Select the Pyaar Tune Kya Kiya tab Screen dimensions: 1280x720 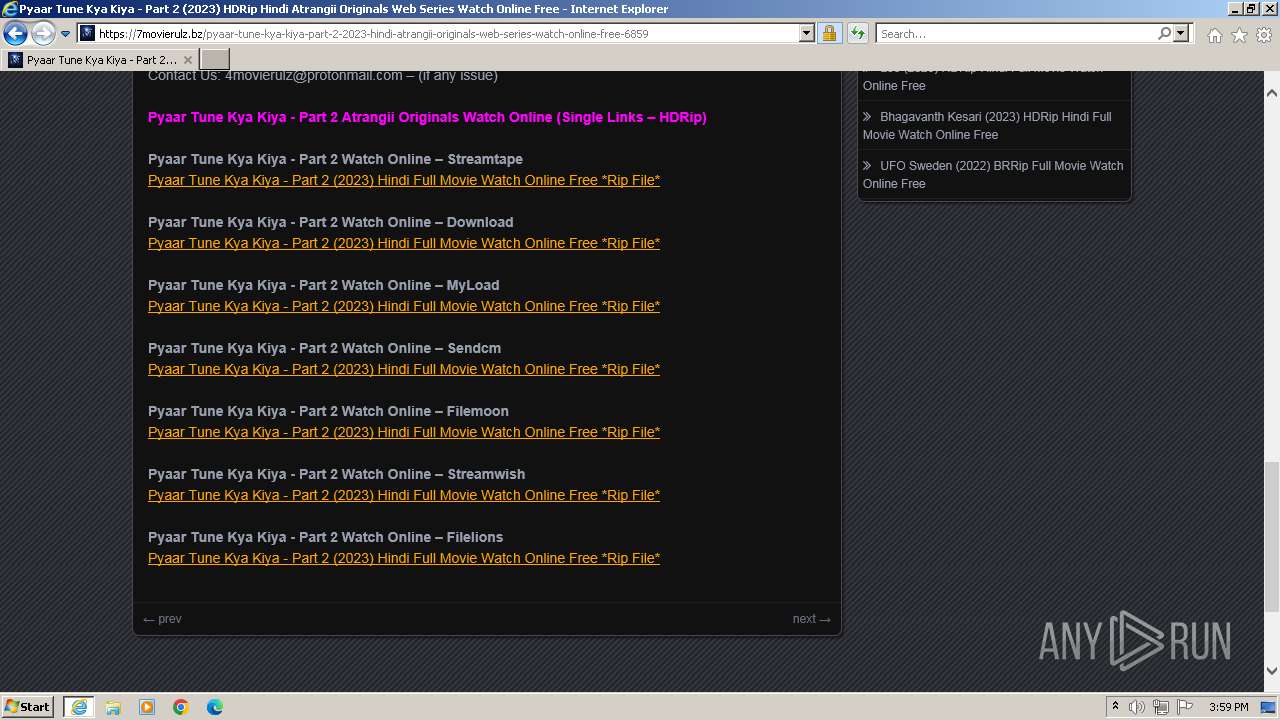coord(100,60)
